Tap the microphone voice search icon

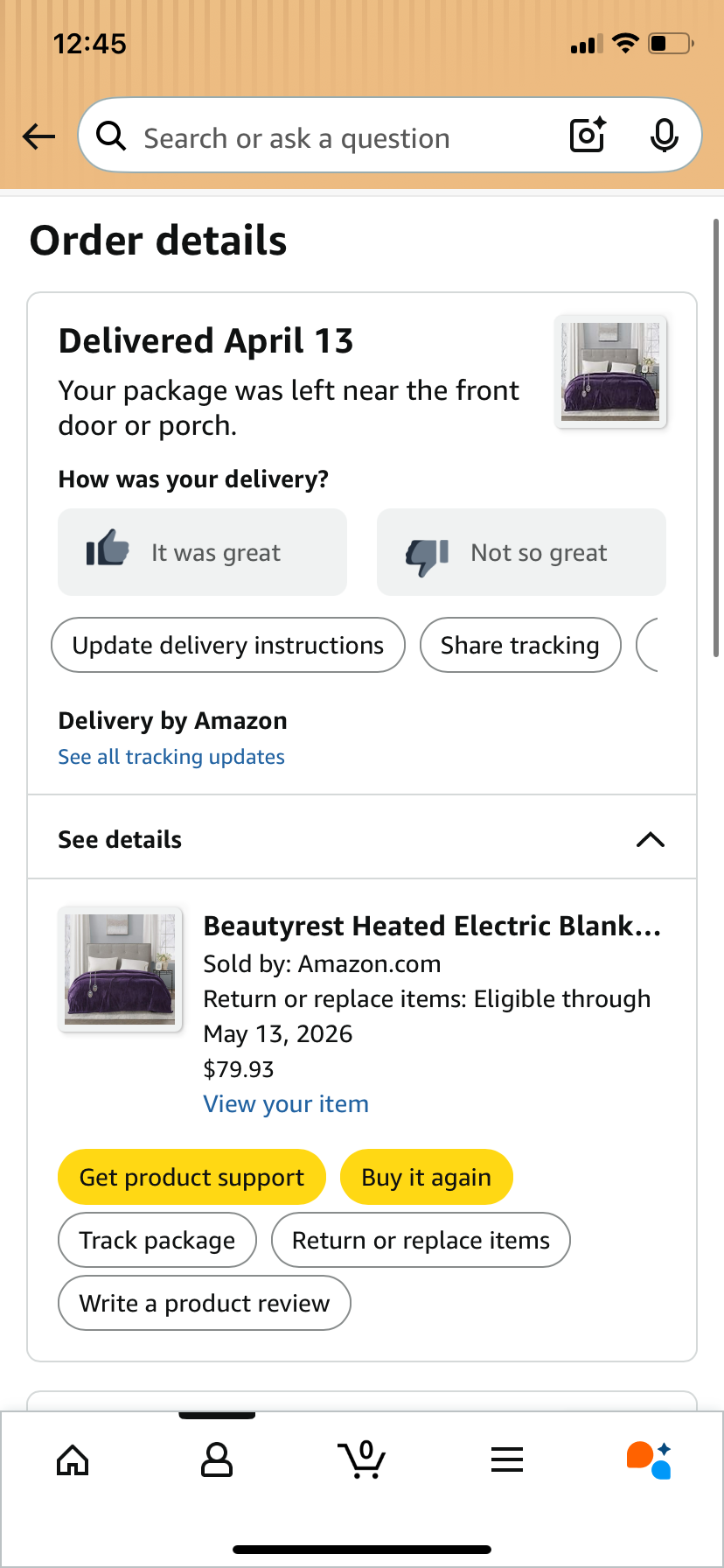click(x=665, y=135)
